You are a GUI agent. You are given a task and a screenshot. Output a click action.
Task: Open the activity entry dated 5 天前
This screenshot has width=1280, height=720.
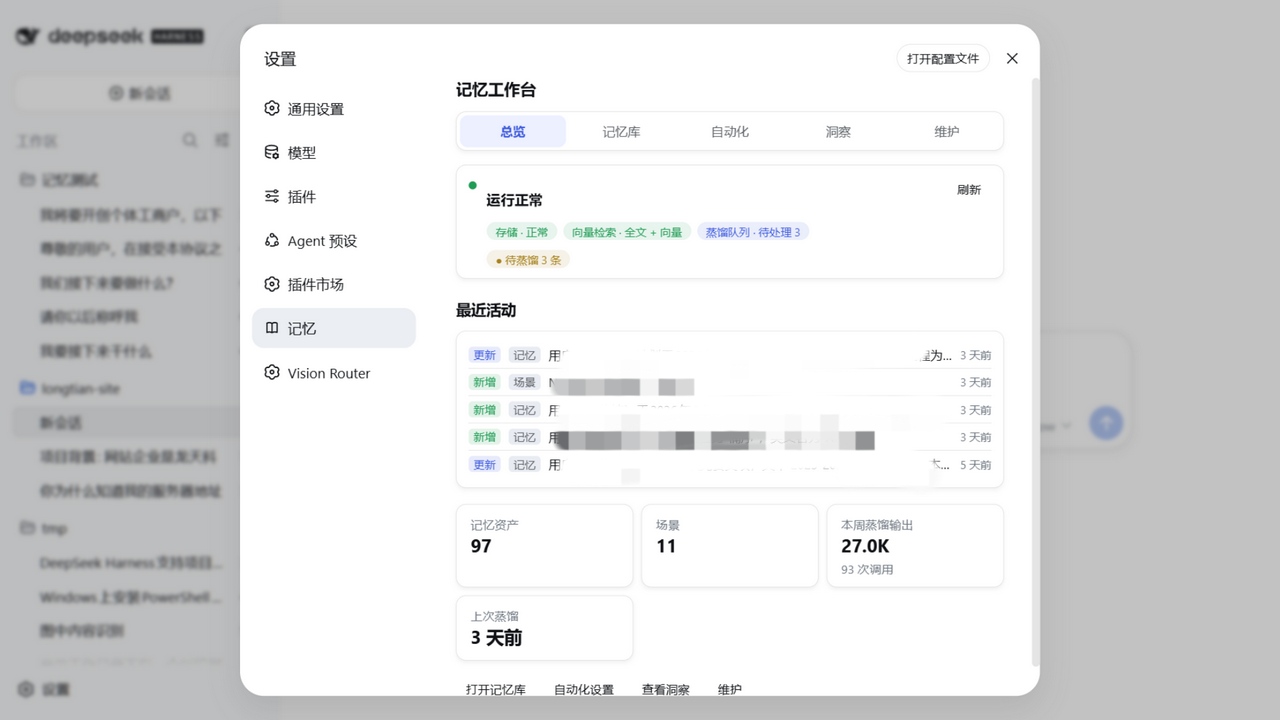click(730, 465)
